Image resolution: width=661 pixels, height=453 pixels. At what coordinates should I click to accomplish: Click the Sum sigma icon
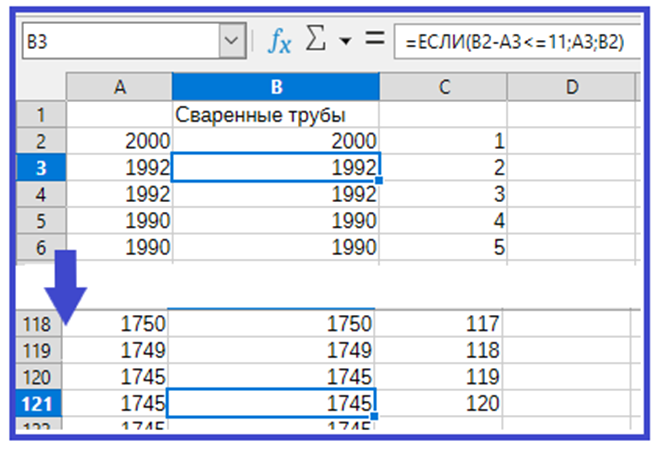point(313,42)
